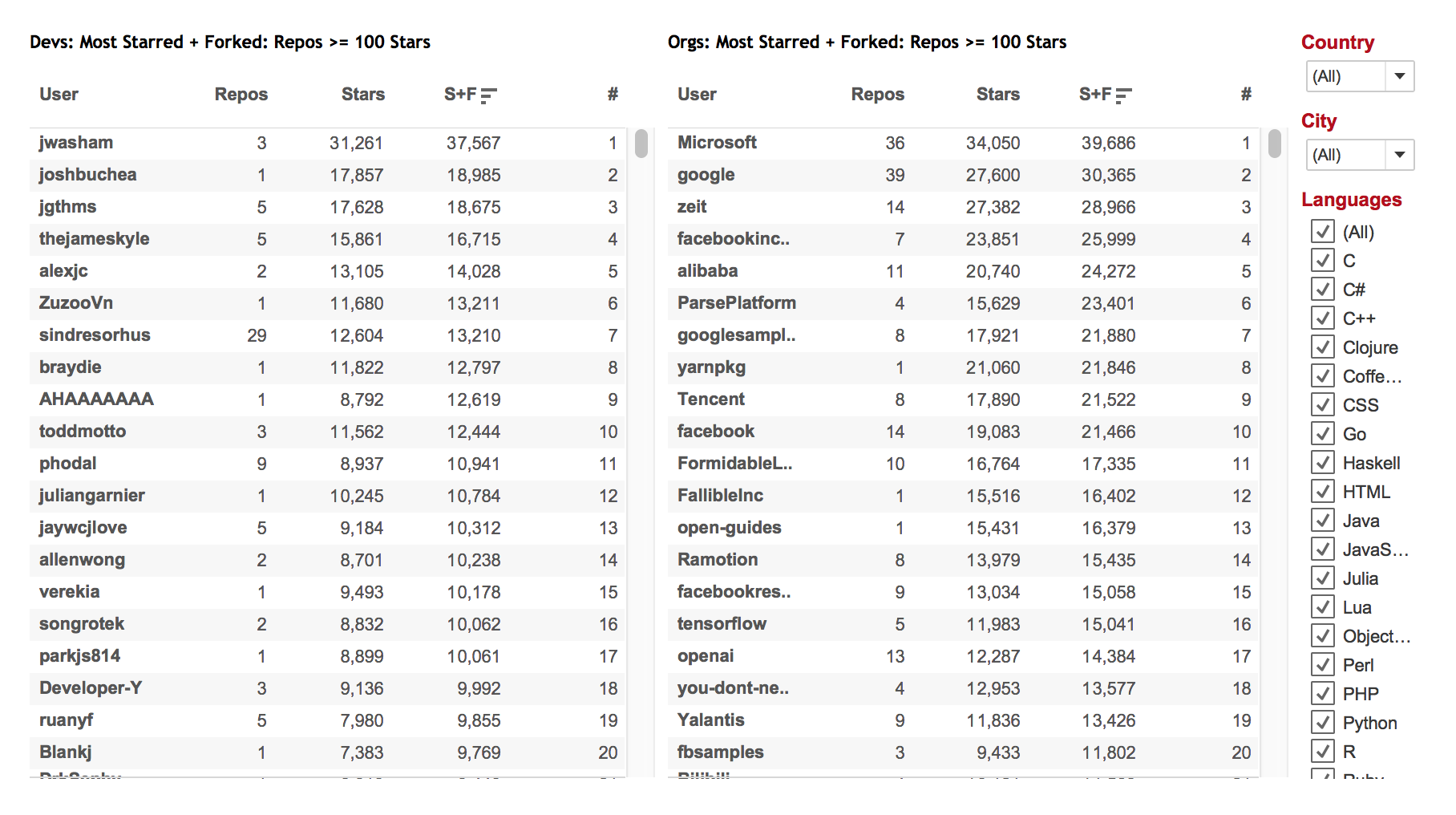Toggle the Go language checkbox
1456x815 pixels.
(1322, 434)
